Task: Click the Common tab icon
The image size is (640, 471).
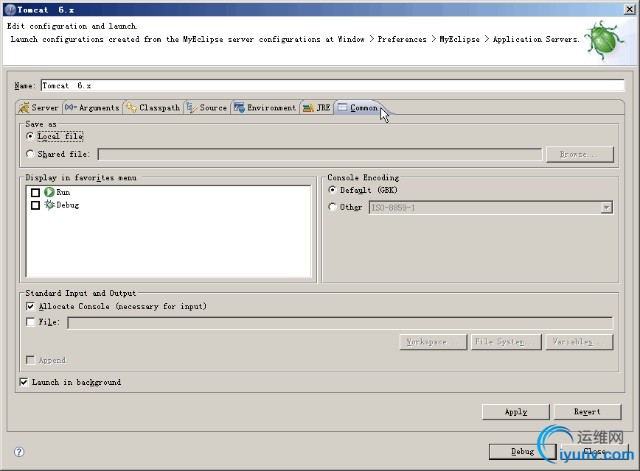Action: pos(342,107)
